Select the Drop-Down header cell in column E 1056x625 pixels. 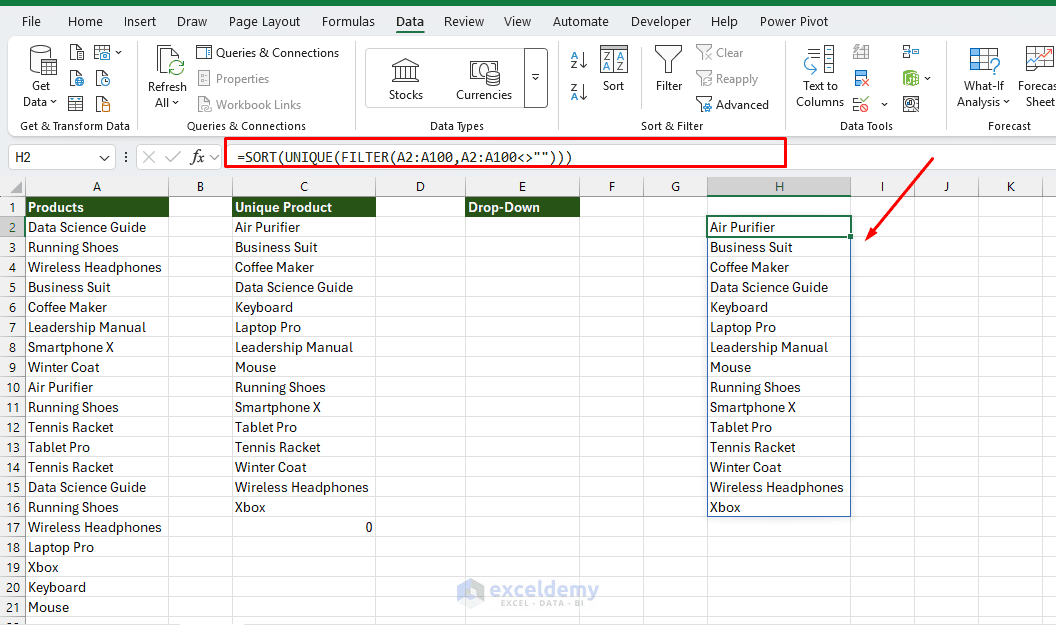[522, 207]
